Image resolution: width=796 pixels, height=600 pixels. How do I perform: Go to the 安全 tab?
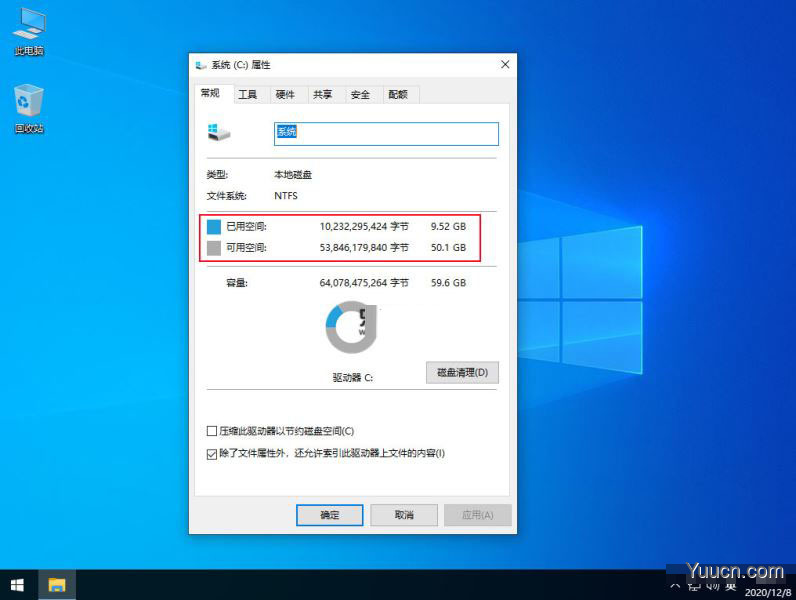(360, 94)
